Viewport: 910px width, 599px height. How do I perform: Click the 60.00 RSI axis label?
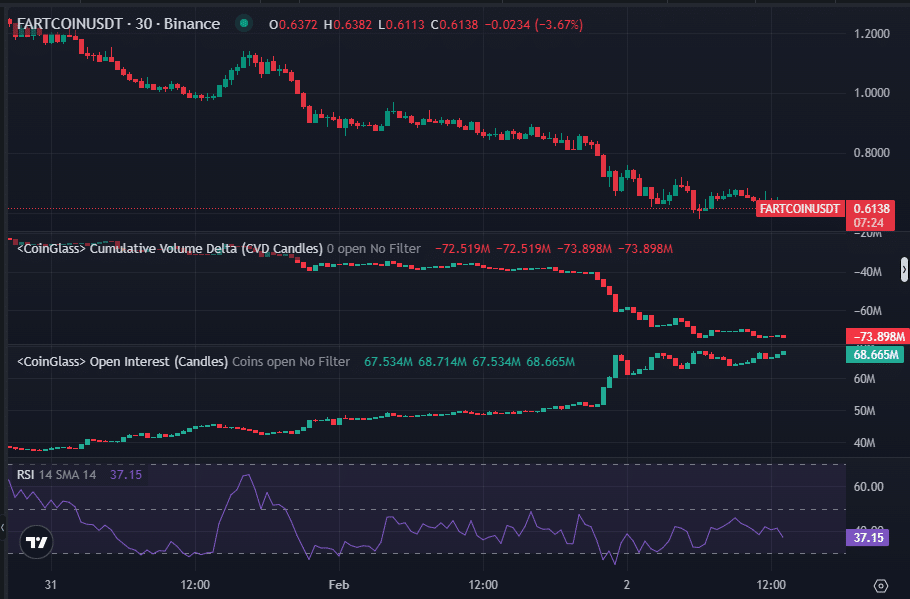[x=868, y=487]
